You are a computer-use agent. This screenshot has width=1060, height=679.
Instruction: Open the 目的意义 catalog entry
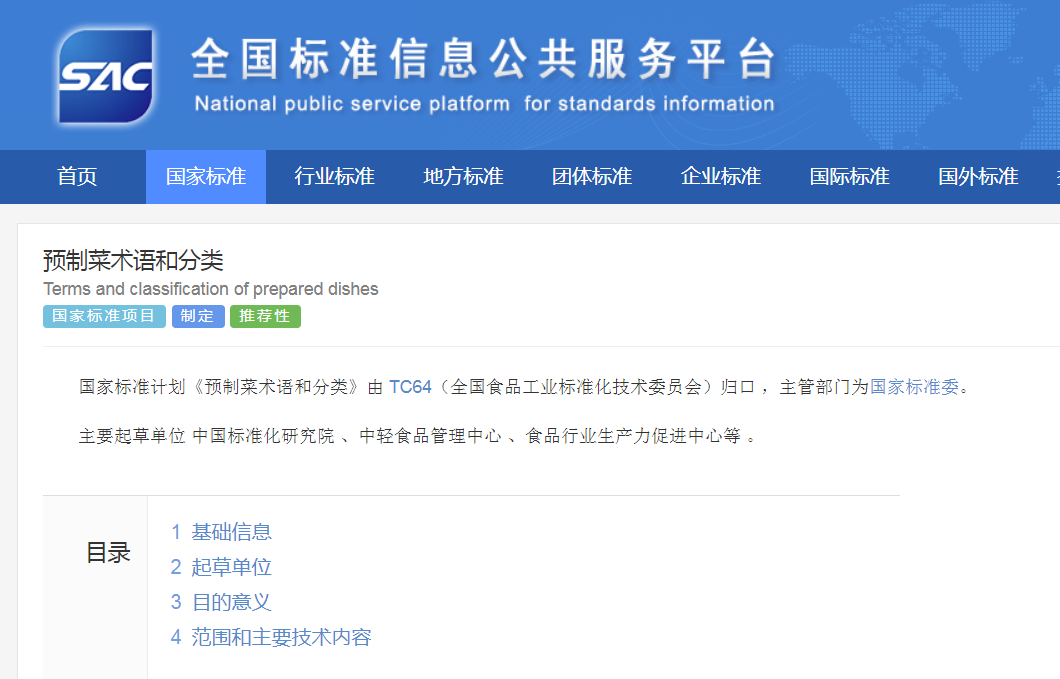point(230,601)
